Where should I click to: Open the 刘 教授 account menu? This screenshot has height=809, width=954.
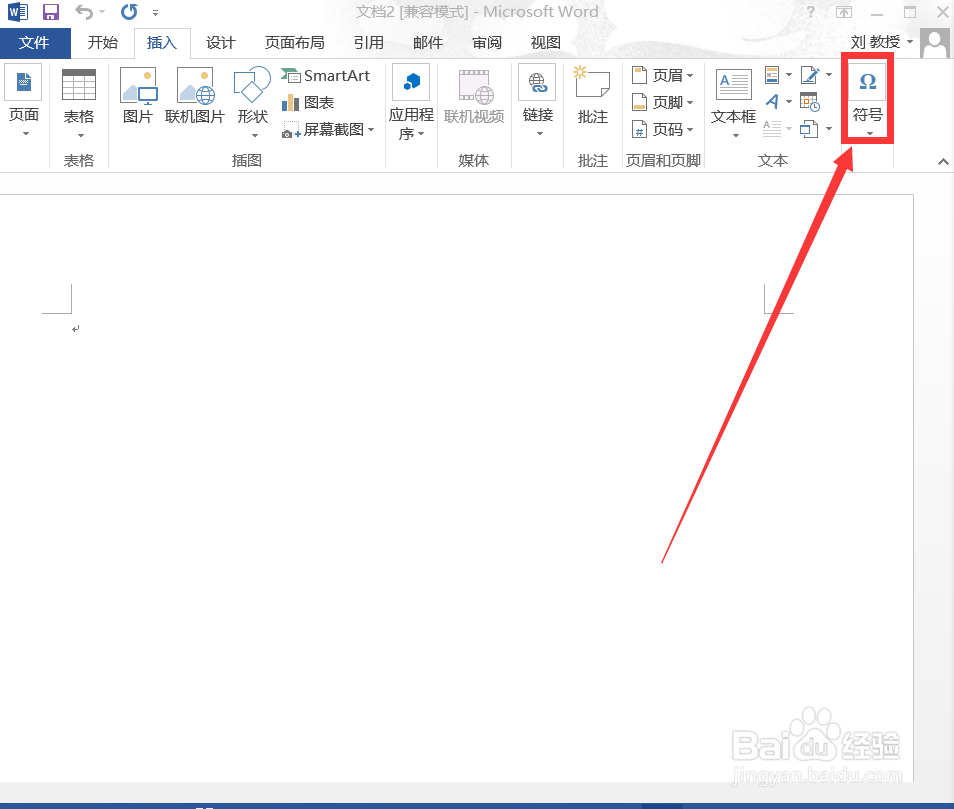(878, 42)
